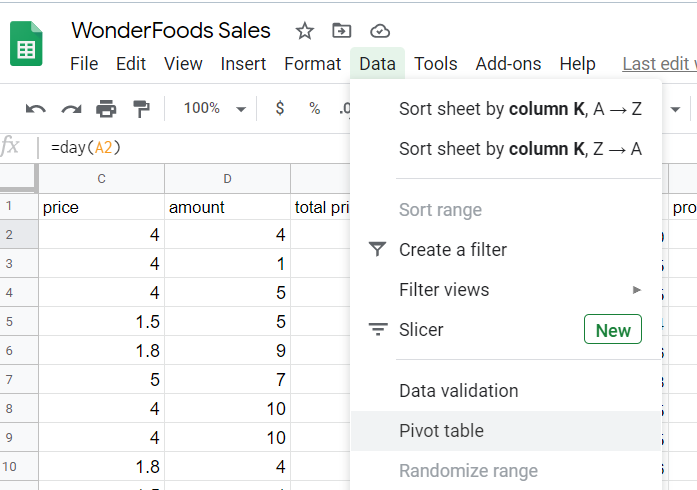Image resolution: width=697 pixels, height=490 pixels.
Task: Click the New badge beside Slicer
Action: (612, 330)
